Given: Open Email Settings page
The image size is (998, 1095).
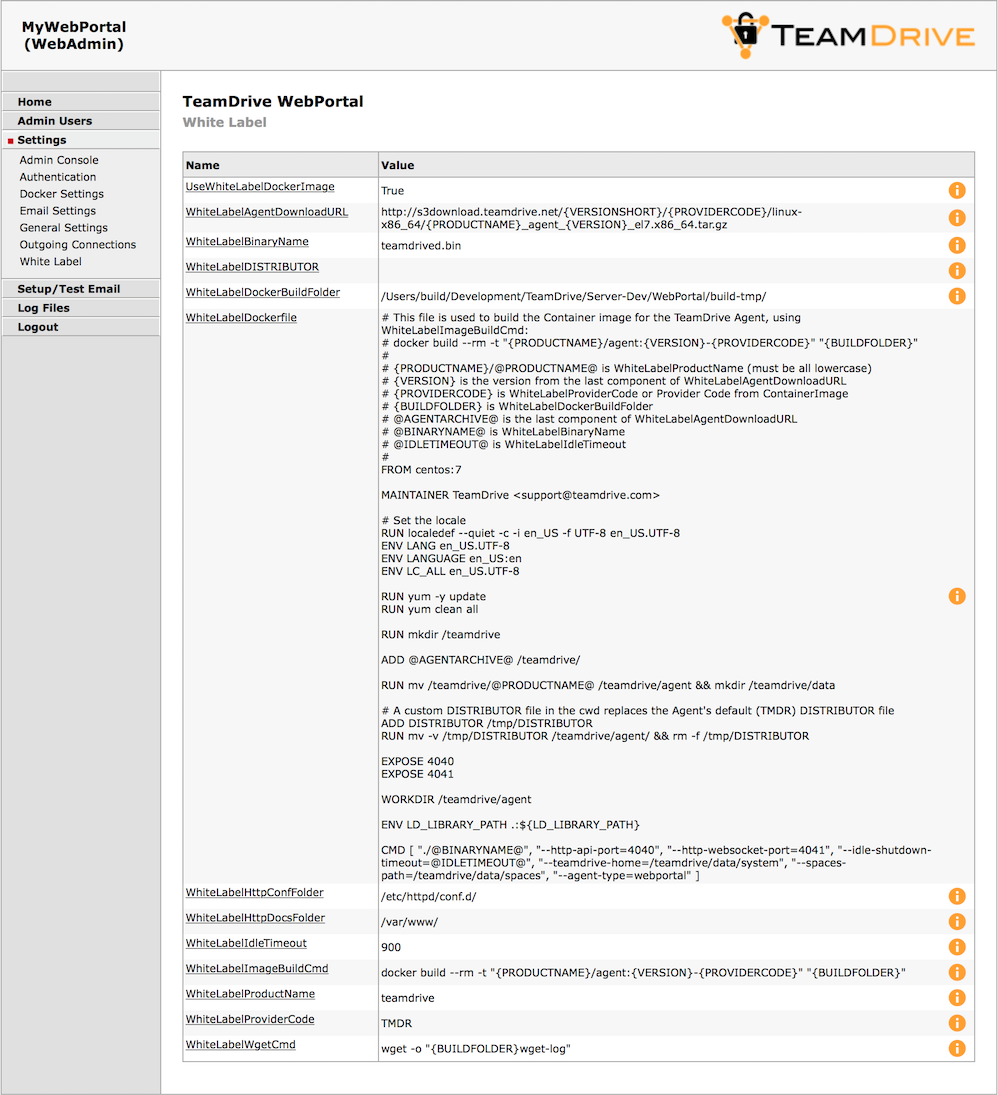Looking at the screenshot, I should tap(57, 211).
